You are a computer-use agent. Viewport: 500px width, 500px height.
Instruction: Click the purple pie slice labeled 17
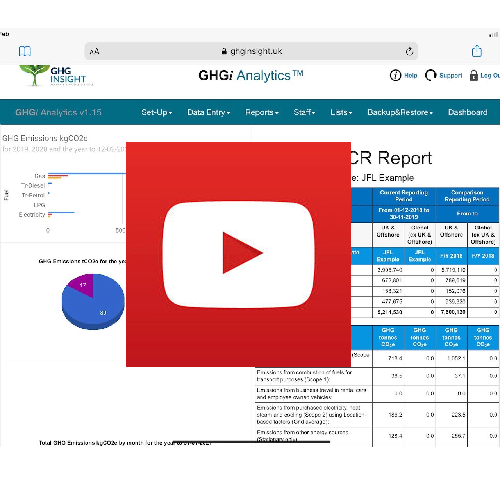point(82,285)
